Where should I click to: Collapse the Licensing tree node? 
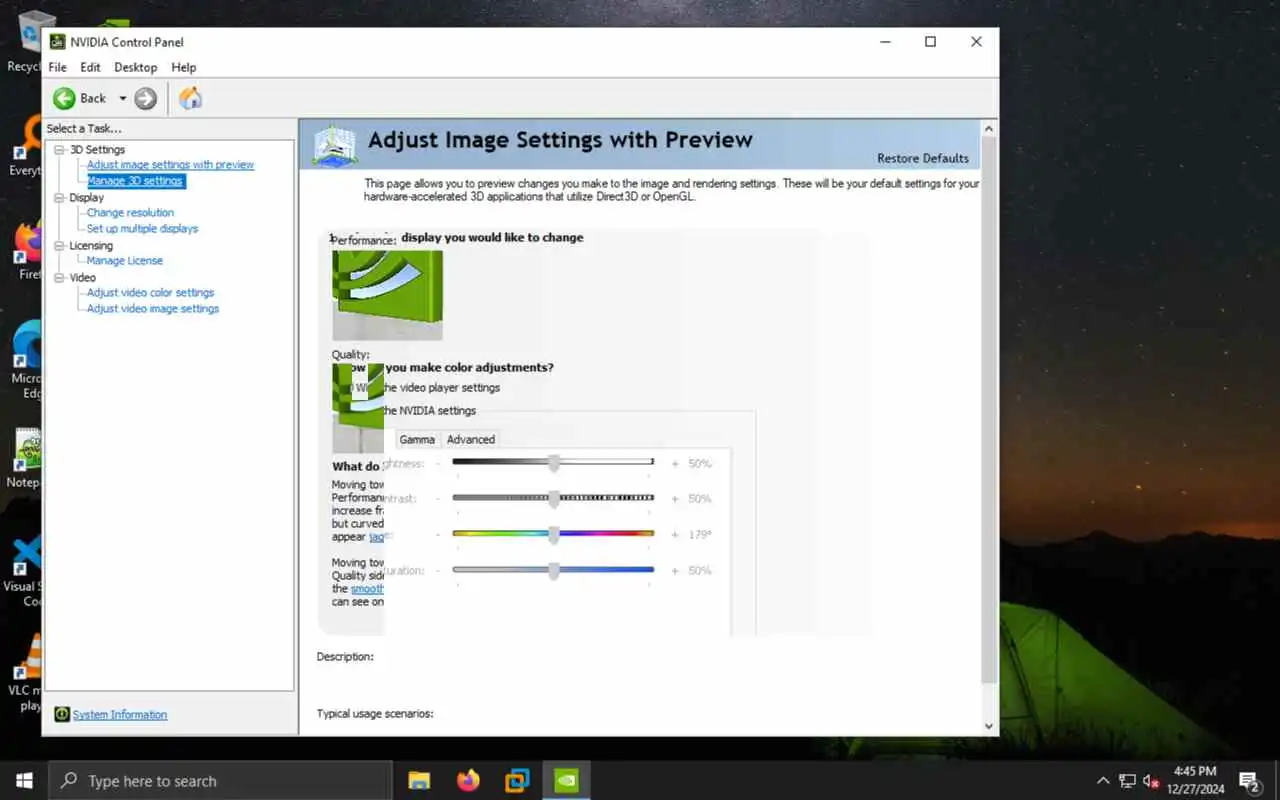coord(60,246)
